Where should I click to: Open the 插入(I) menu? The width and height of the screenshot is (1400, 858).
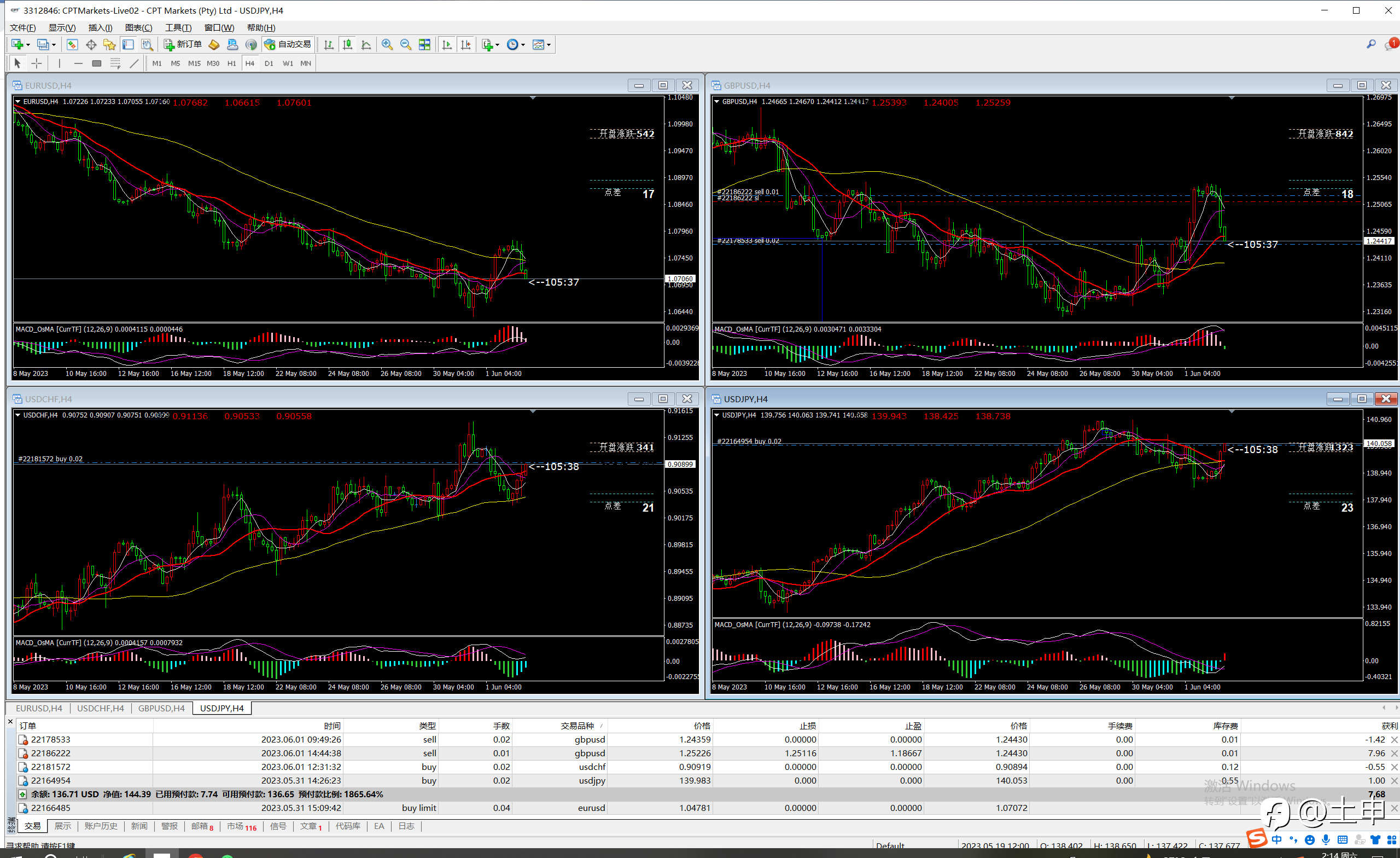pos(101,27)
